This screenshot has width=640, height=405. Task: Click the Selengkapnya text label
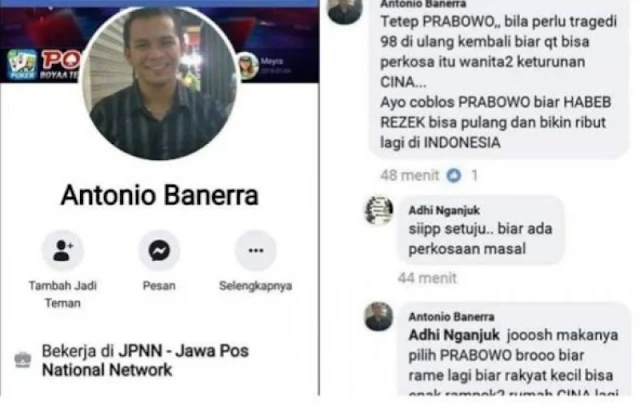point(256,286)
